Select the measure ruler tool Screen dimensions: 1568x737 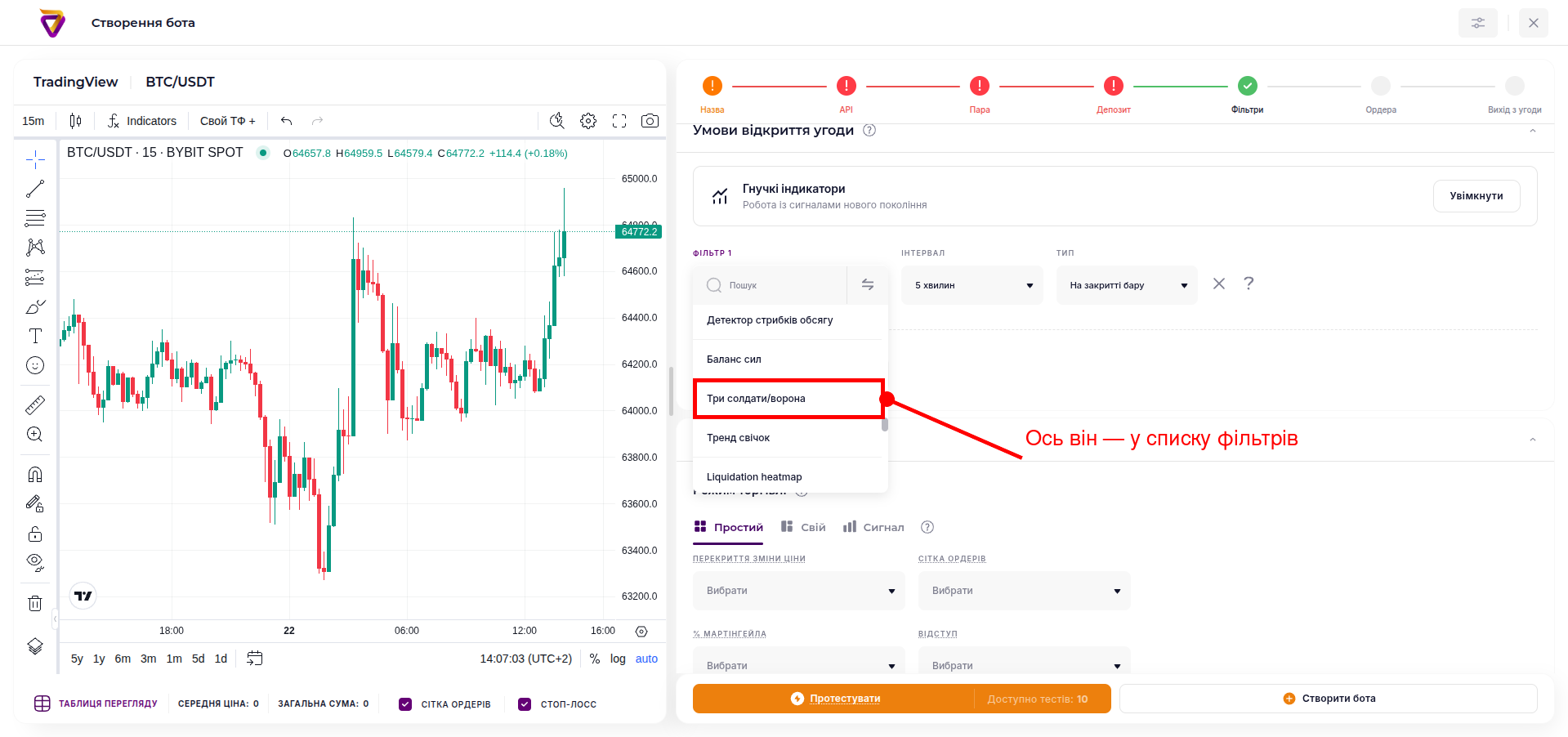(x=35, y=404)
